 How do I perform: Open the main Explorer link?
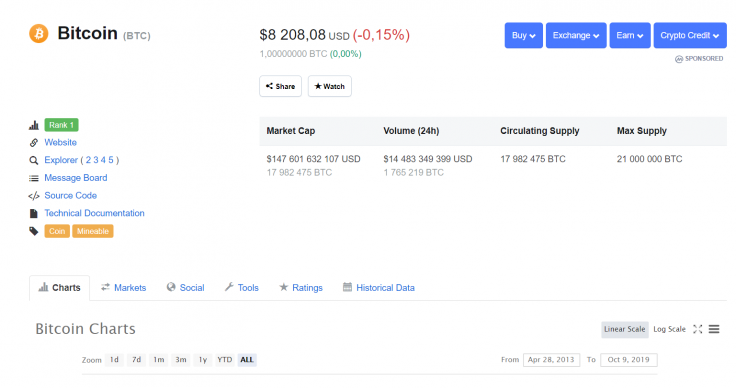pos(61,160)
